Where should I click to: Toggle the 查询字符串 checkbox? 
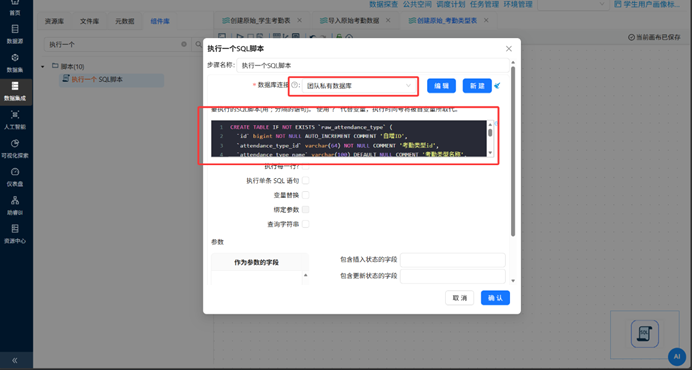[x=305, y=224]
